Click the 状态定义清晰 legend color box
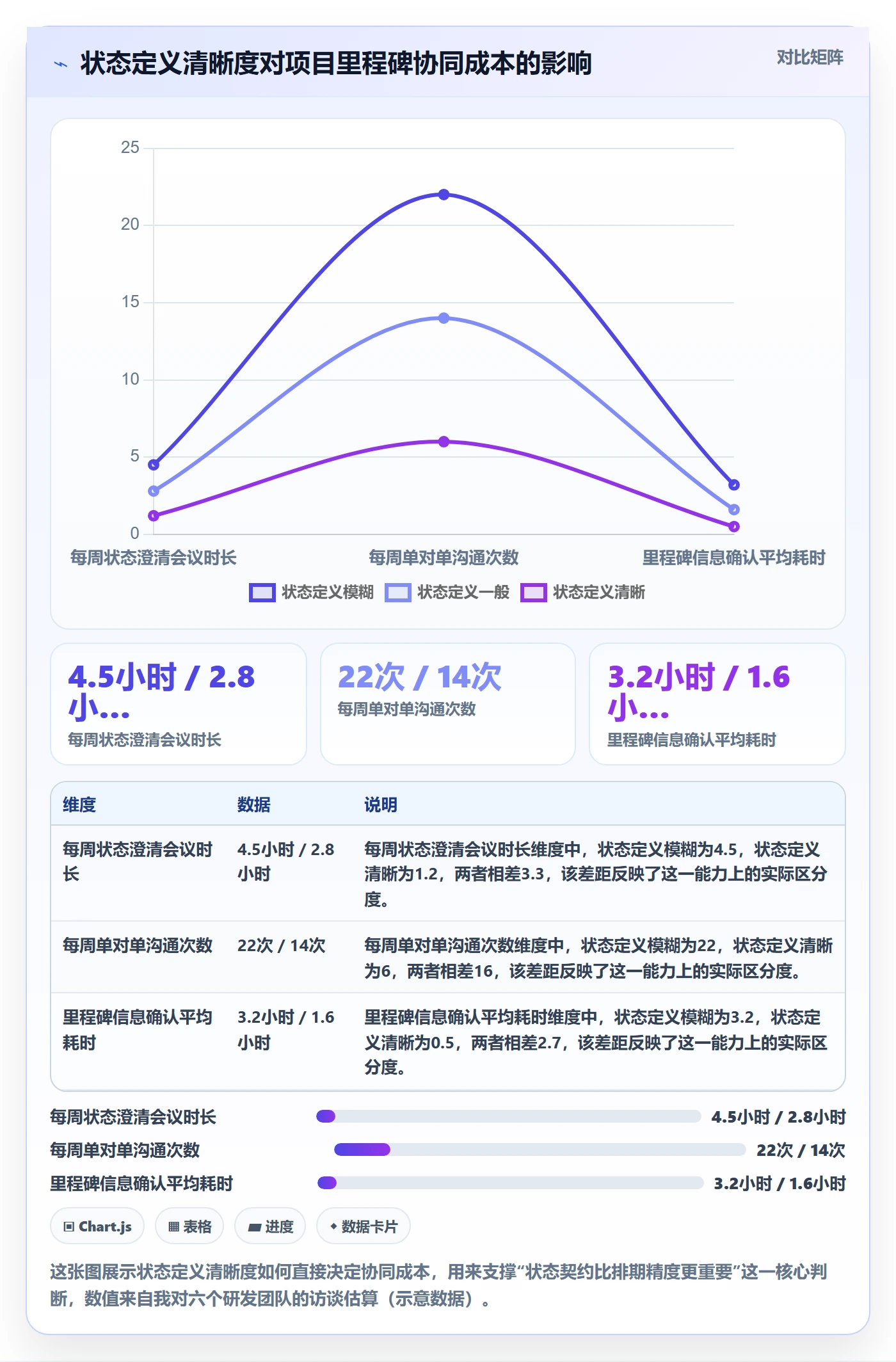Viewport: 896px width, 1362px height. pyautogui.click(x=533, y=593)
